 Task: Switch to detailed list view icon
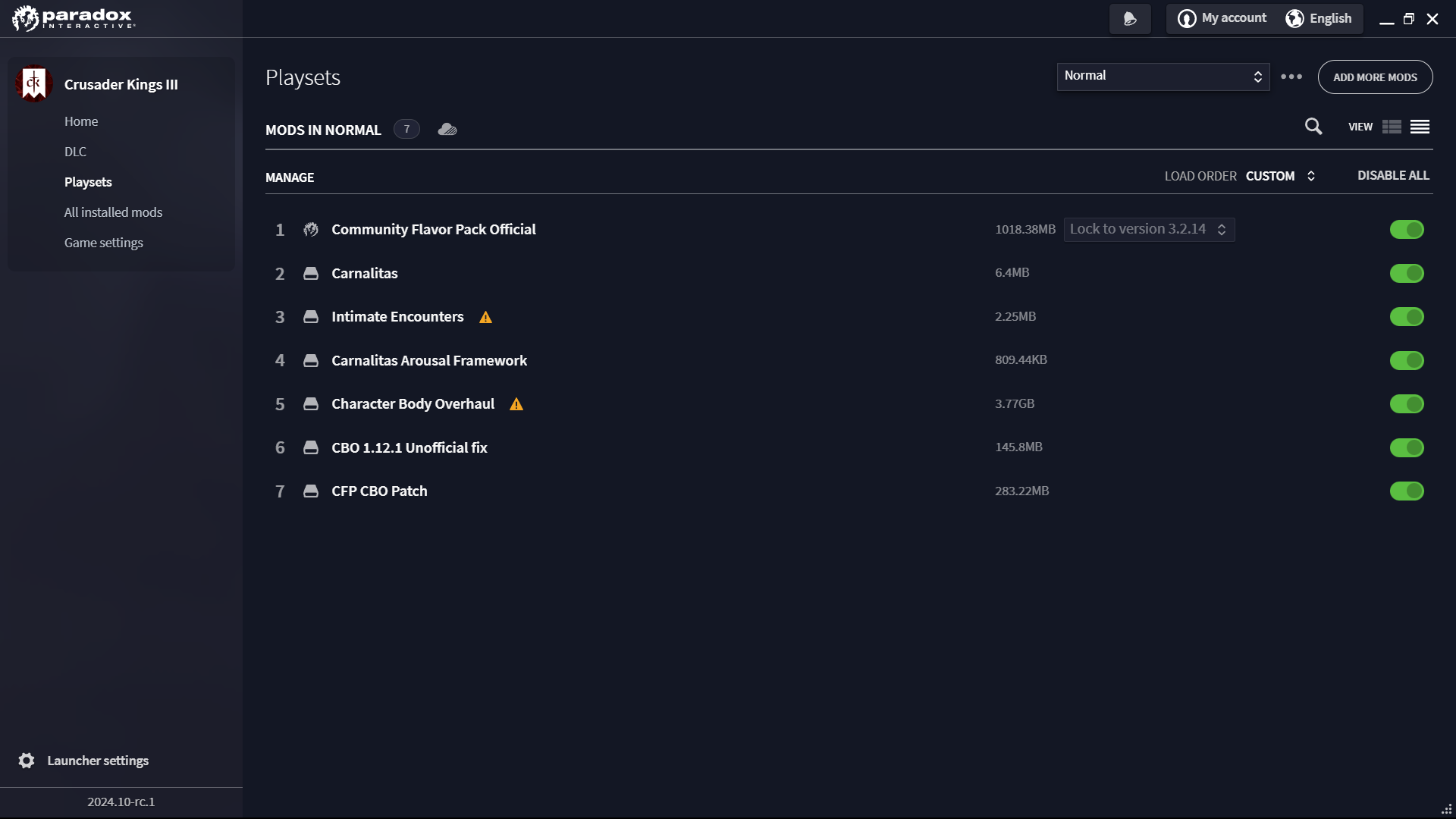[1392, 127]
